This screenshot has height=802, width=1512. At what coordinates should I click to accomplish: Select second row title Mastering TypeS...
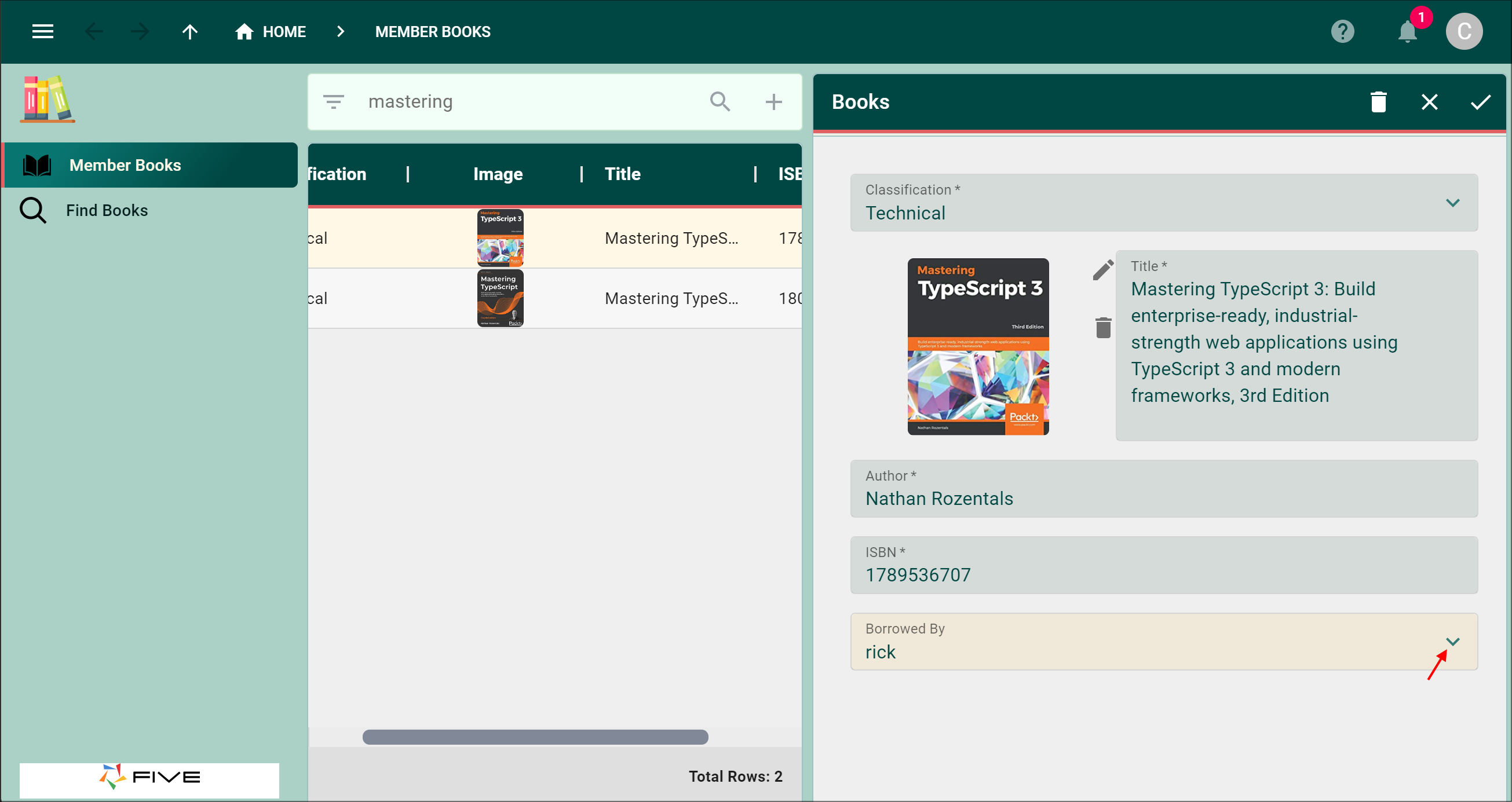(671, 299)
